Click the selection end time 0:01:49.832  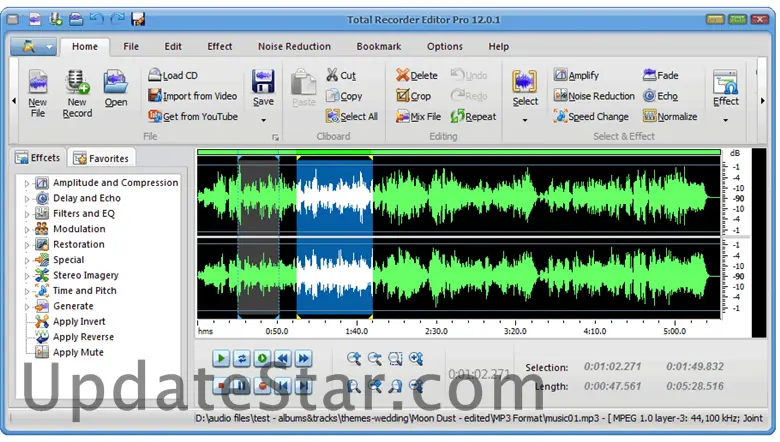694,366
